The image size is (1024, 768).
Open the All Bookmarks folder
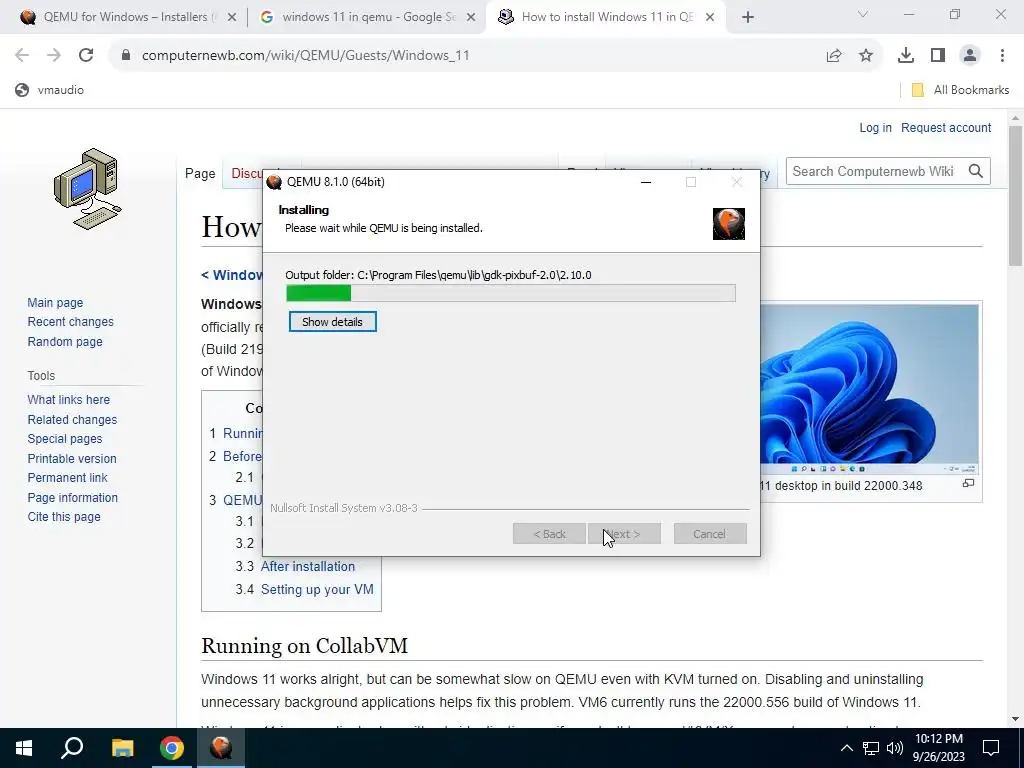(x=960, y=90)
